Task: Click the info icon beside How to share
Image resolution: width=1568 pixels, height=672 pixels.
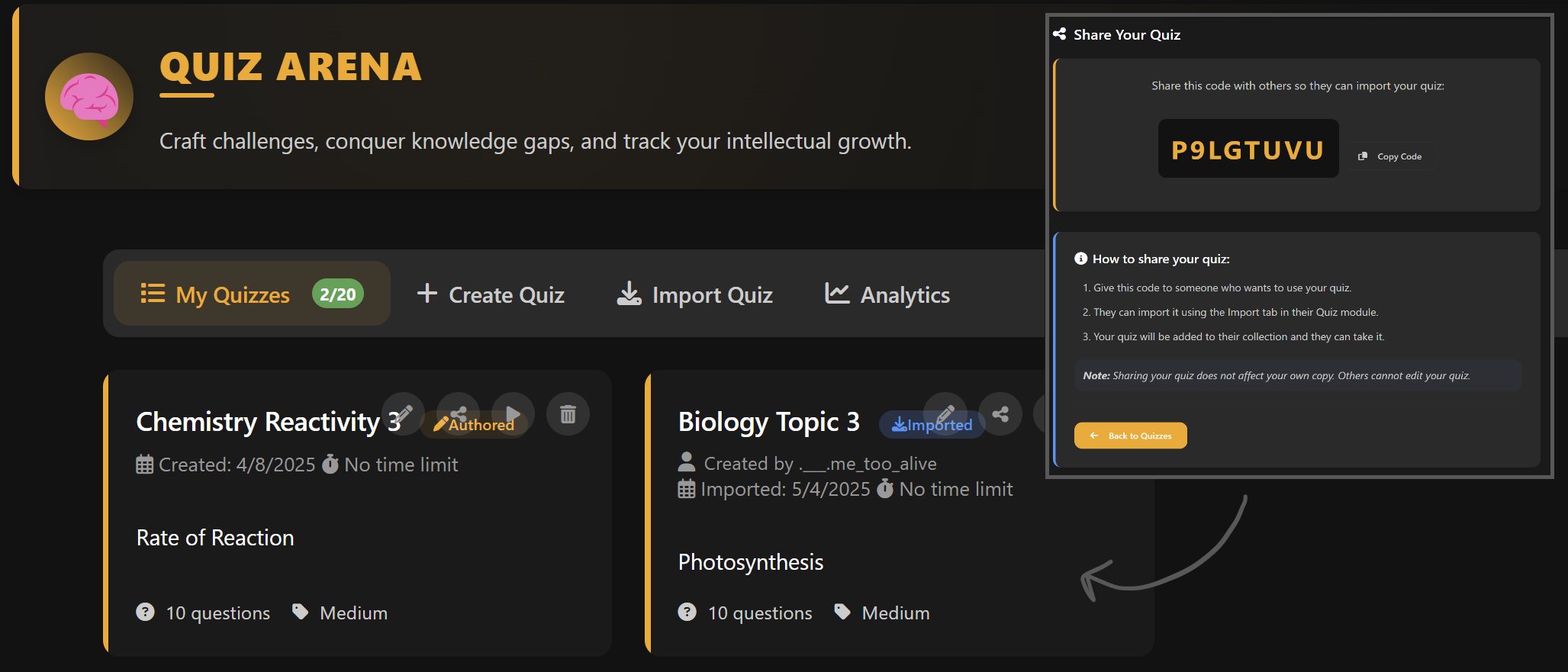Action: [x=1080, y=259]
